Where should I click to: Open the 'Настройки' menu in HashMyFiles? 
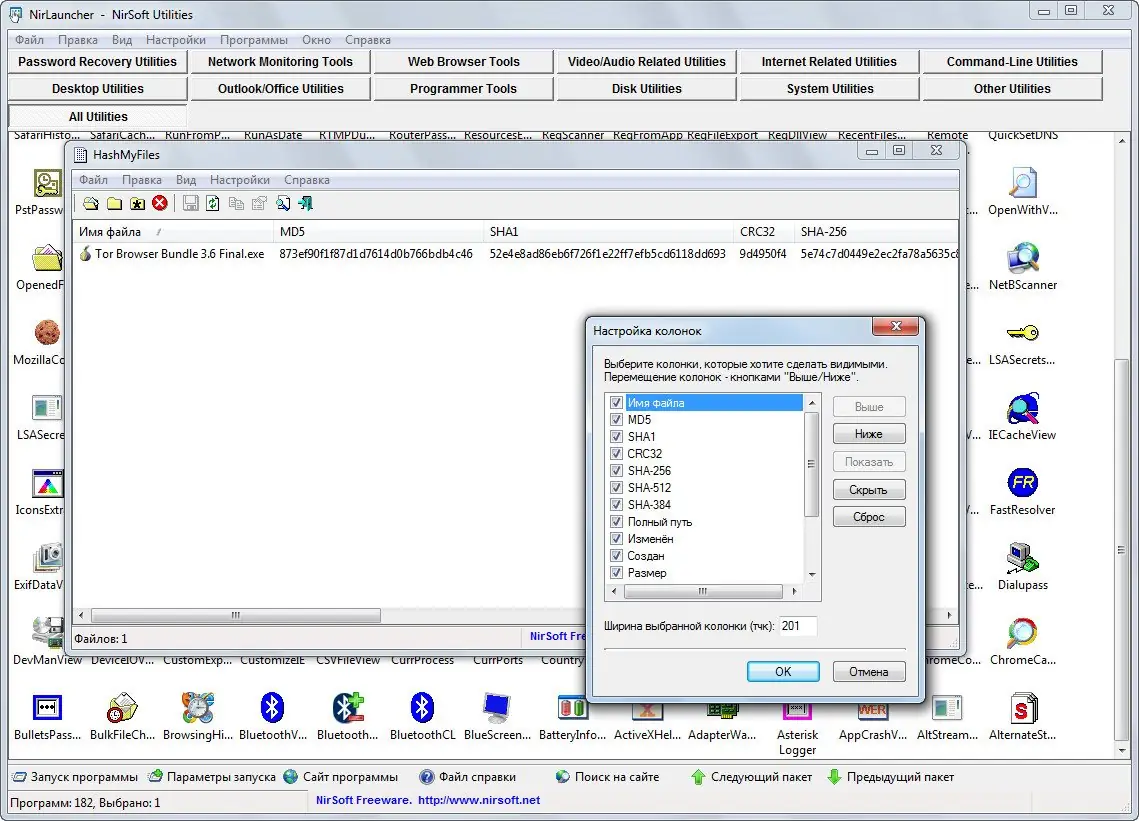(240, 179)
